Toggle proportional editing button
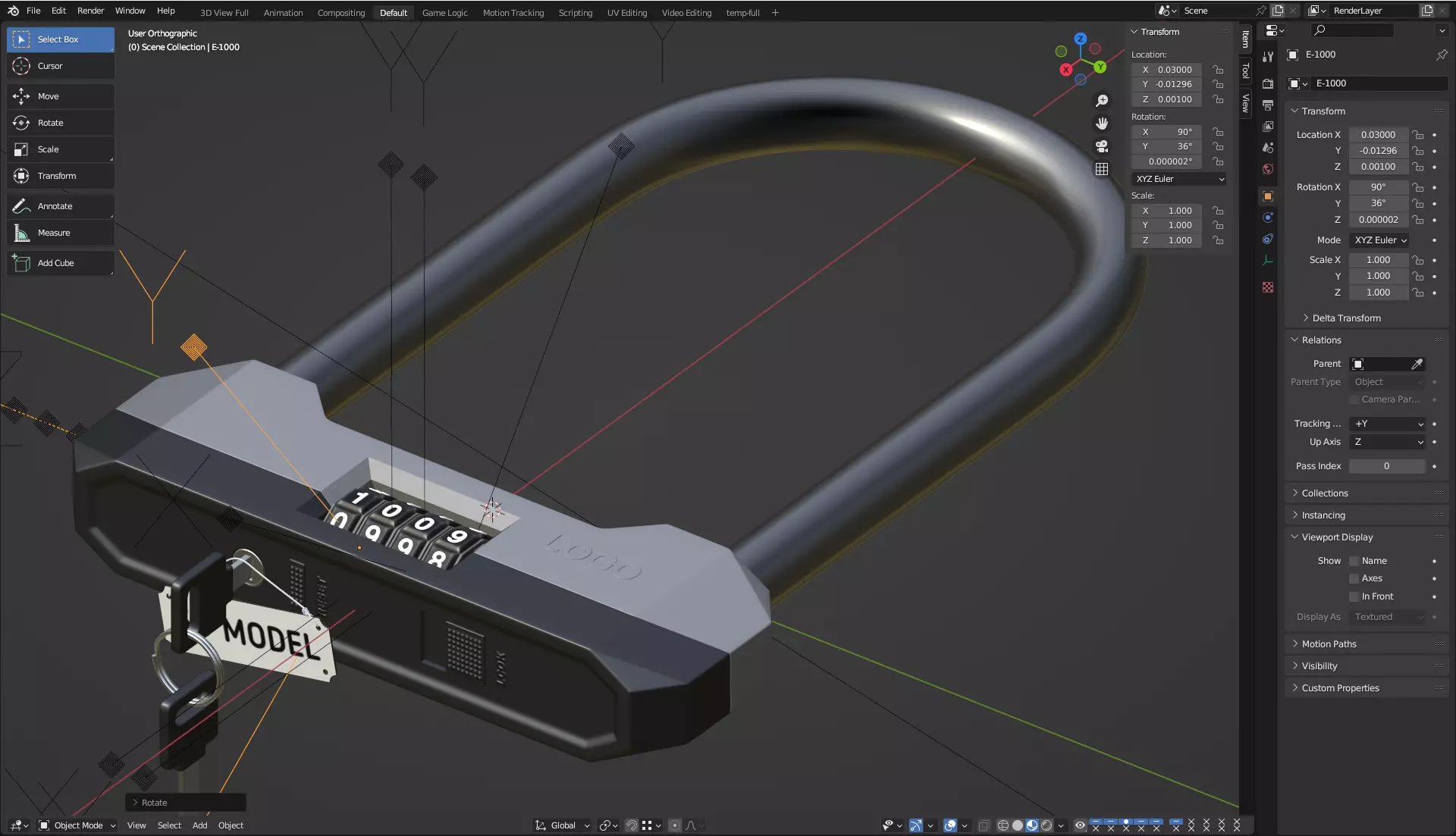The width and height of the screenshot is (1456, 836). [x=675, y=825]
